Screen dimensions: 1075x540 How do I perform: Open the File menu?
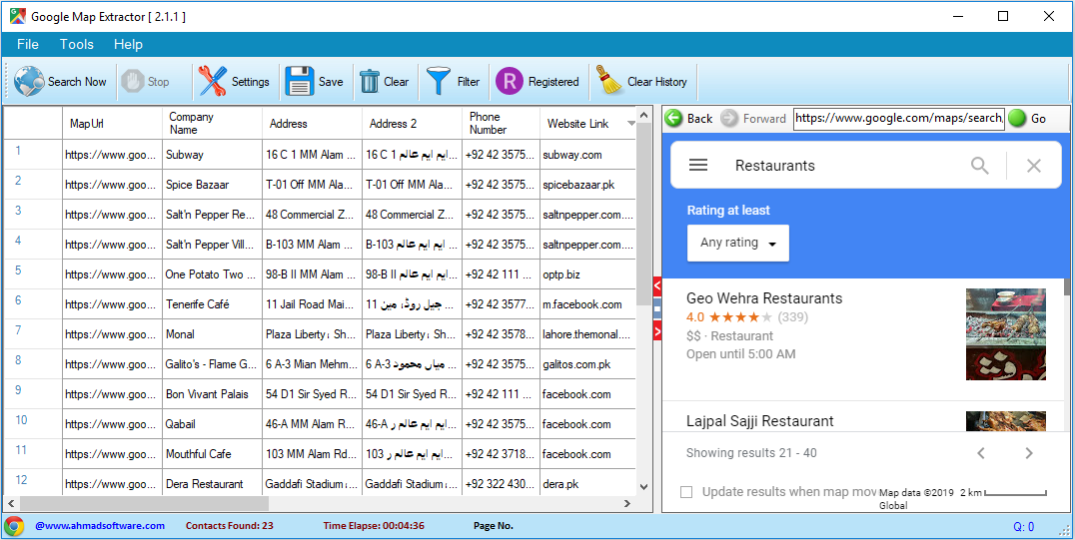click(x=28, y=44)
